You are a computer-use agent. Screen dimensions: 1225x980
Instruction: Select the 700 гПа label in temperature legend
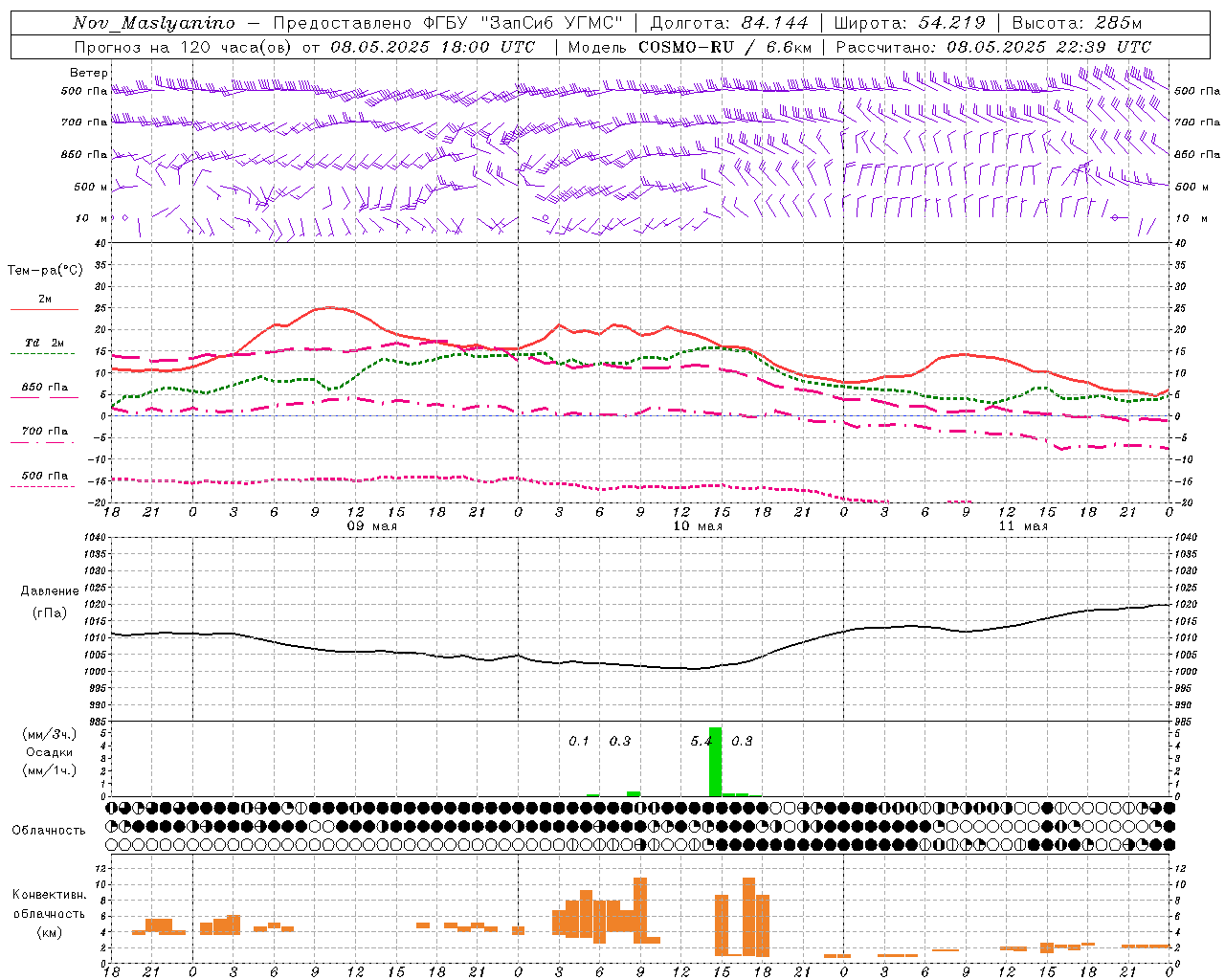45,432
